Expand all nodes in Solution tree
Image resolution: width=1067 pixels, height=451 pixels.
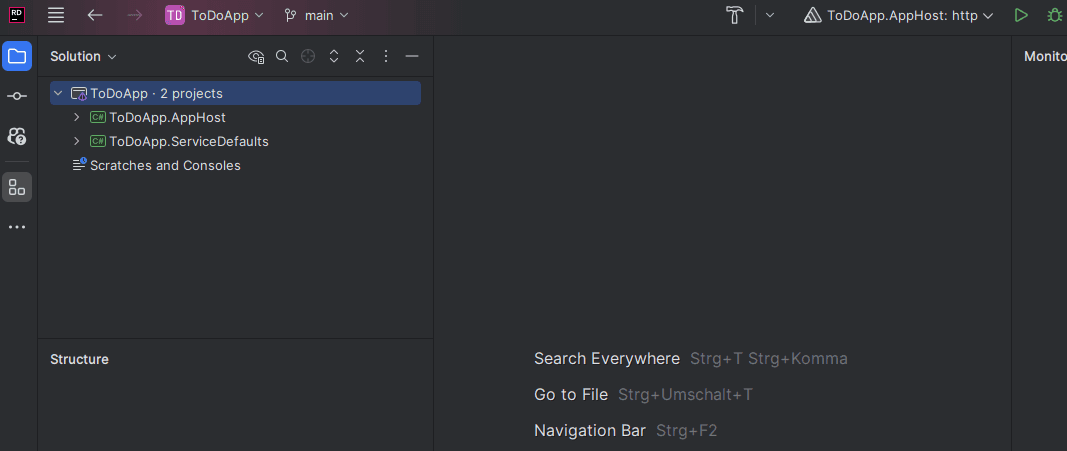[x=334, y=56]
